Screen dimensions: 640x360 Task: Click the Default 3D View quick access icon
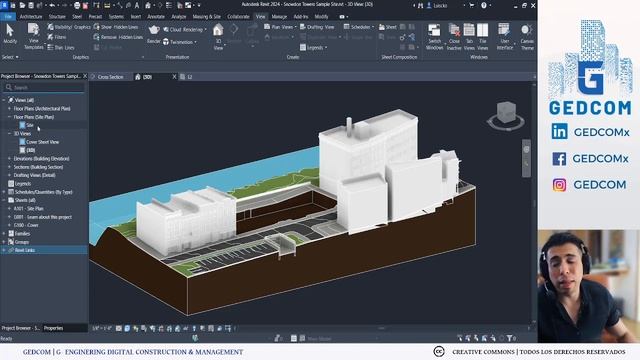point(148,5)
